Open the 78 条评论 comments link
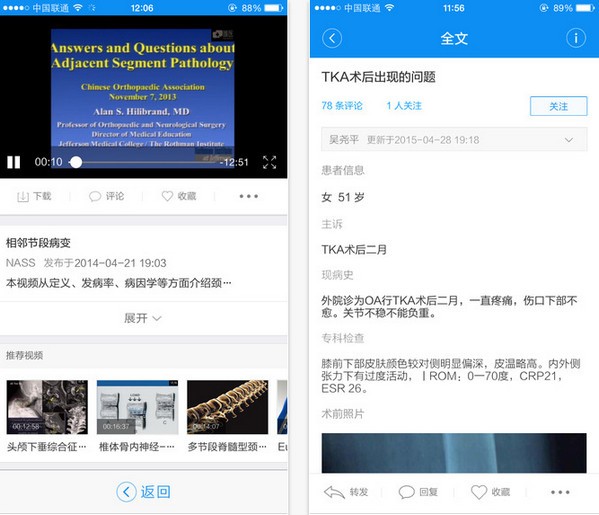The height and width of the screenshot is (515, 599). click(342, 106)
